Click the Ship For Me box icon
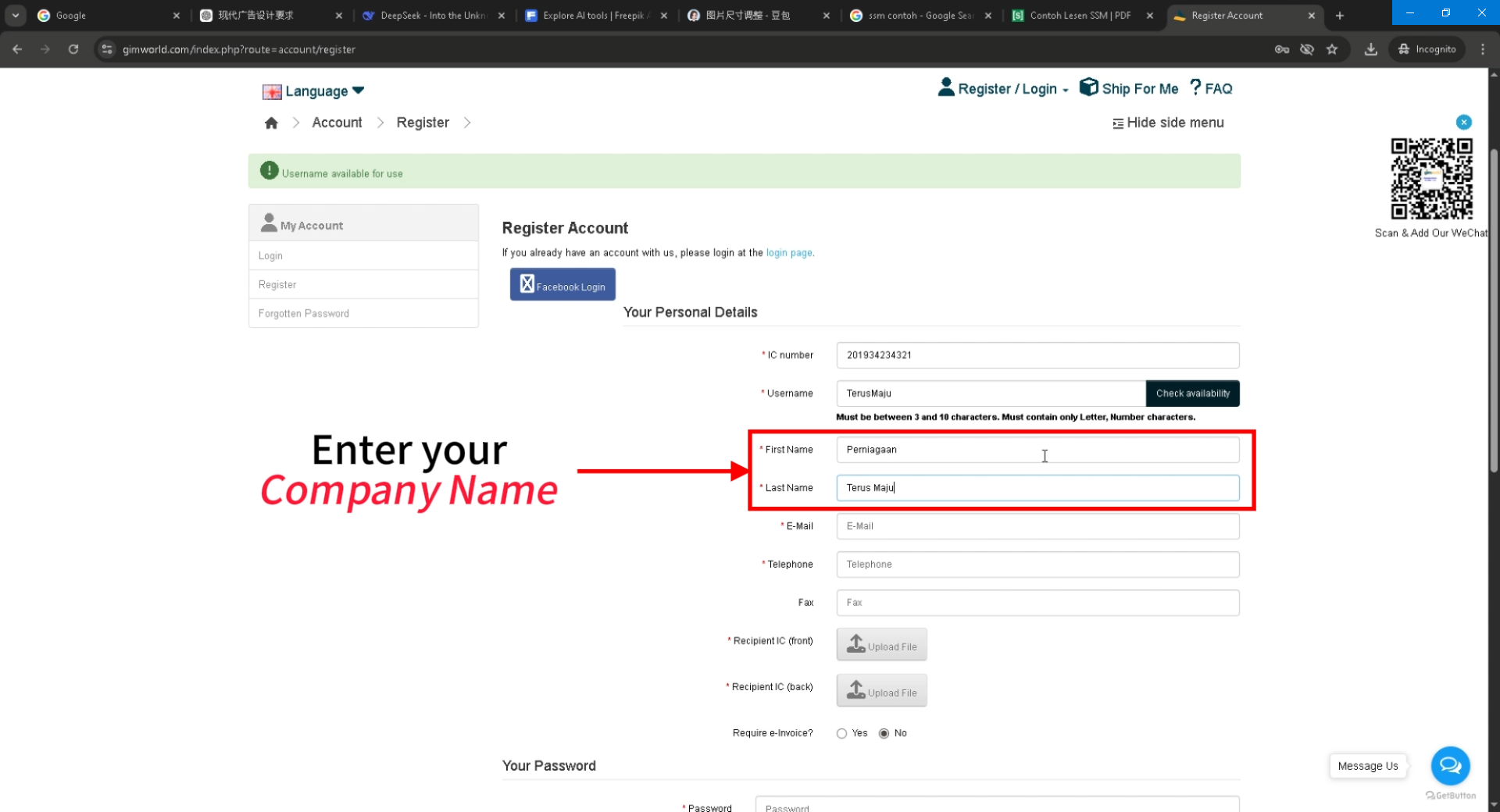The height and width of the screenshot is (812, 1500). [1088, 87]
